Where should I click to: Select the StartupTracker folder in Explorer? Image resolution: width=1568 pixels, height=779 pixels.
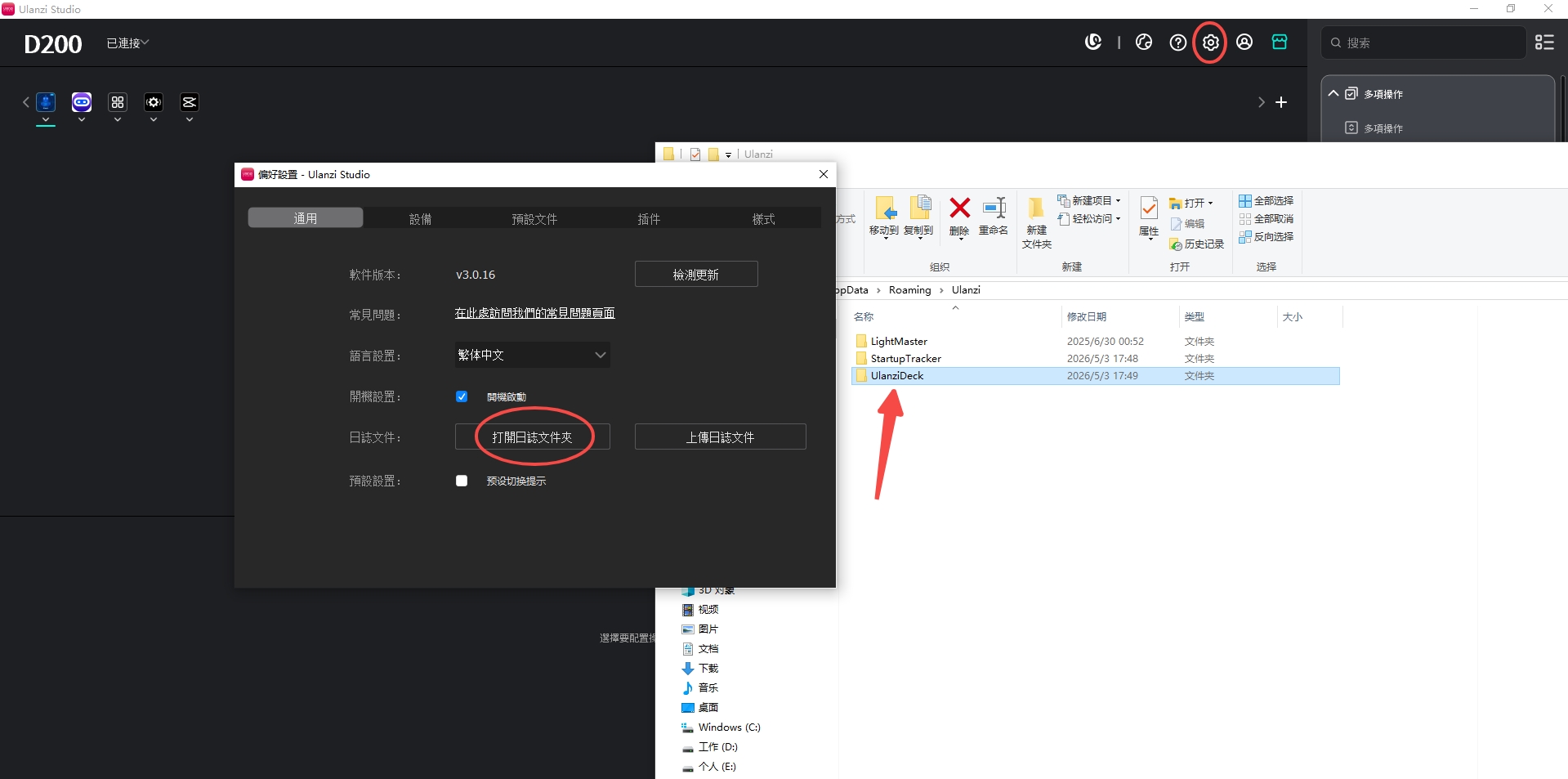click(x=1095, y=358)
